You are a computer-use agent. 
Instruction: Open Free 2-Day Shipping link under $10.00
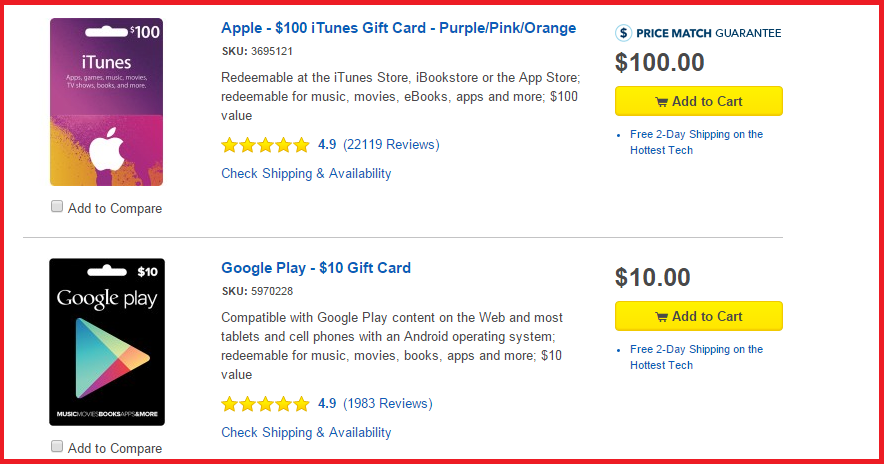(696, 357)
